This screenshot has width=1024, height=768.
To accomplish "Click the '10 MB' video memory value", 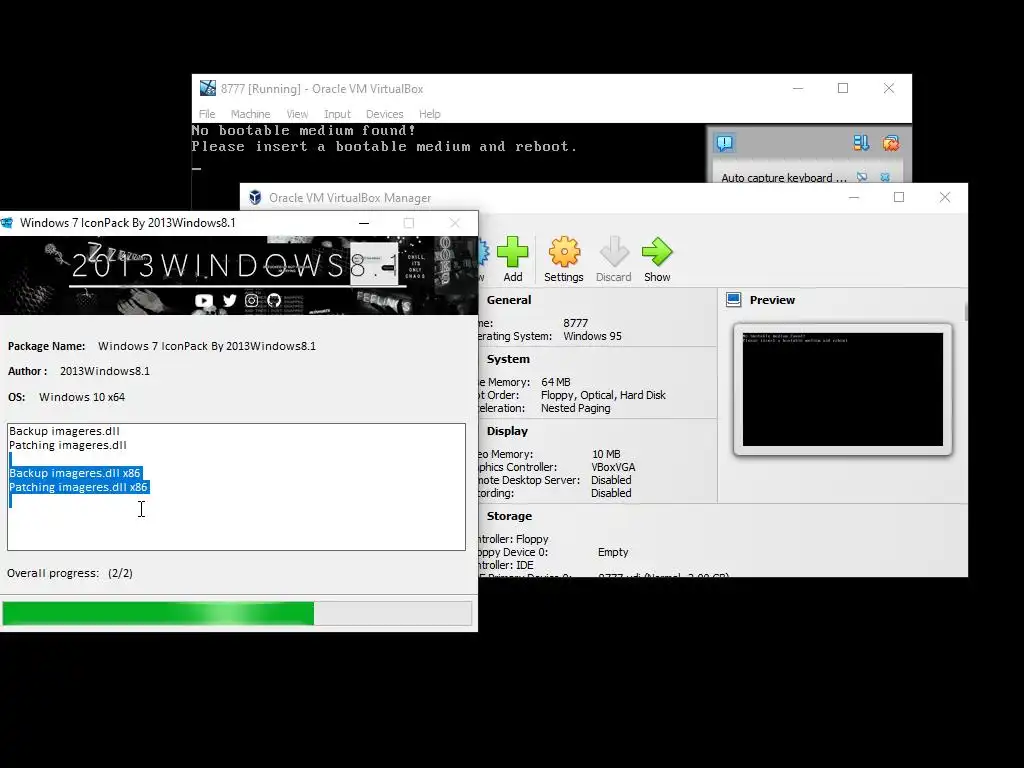I will [x=606, y=454].
